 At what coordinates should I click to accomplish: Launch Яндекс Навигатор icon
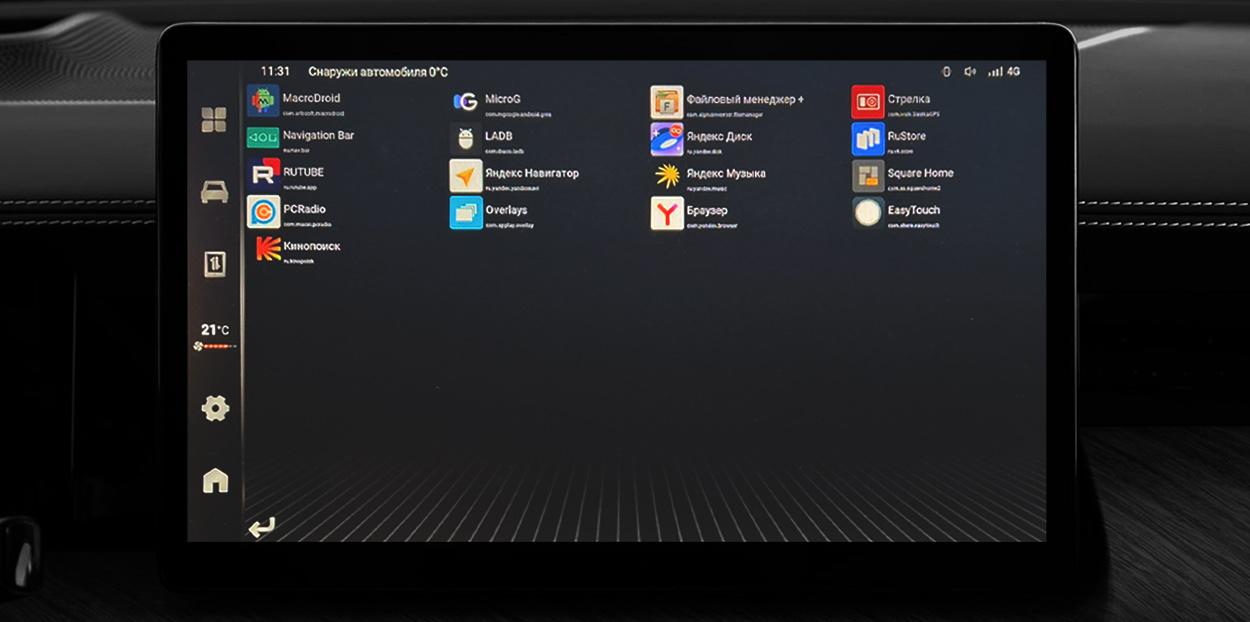[466, 176]
